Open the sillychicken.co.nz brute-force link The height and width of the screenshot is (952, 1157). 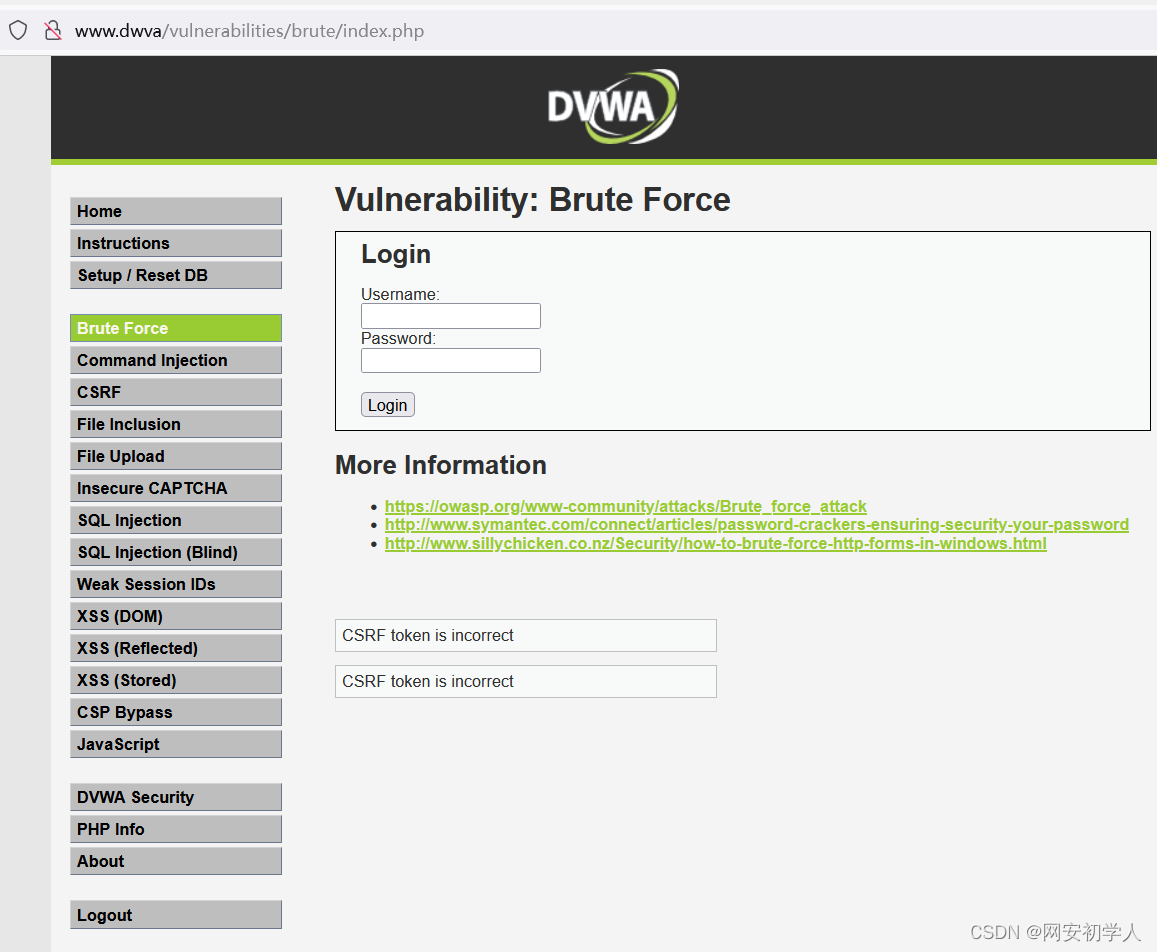(x=715, y=544)
